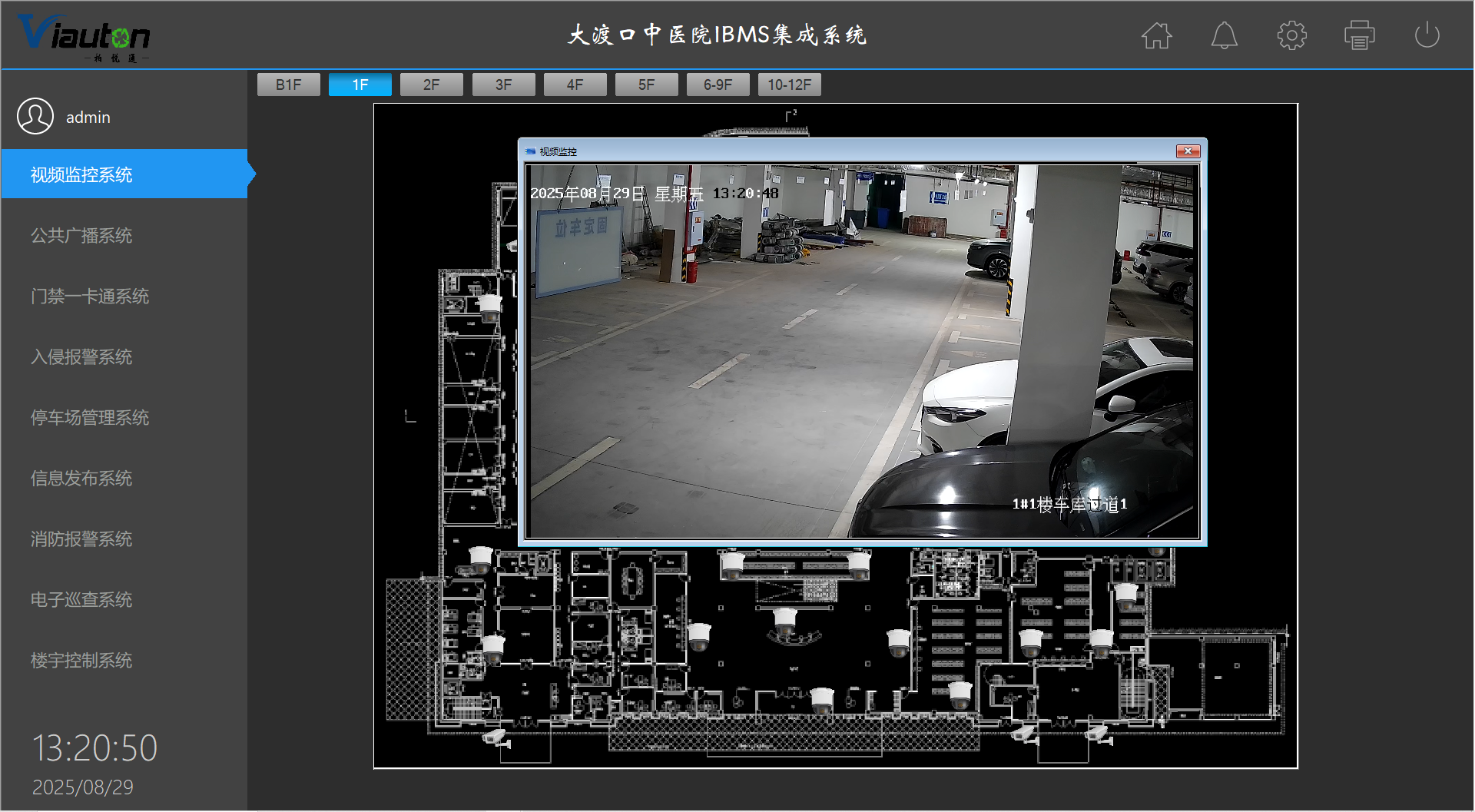
Task: Go to 停车场管理系统 module
Action: coord(90,418)
